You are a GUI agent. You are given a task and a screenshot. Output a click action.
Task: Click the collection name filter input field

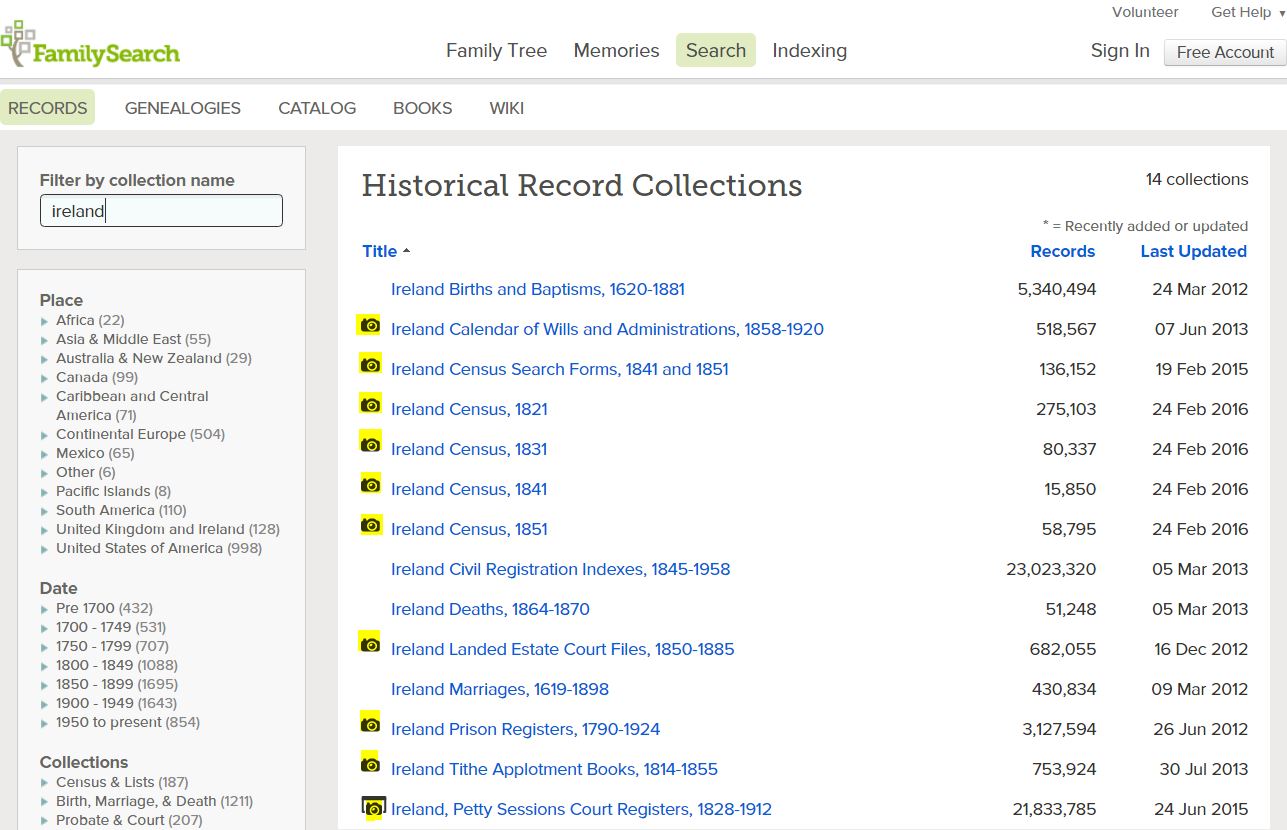pyautogui.click(x=160, y=210)
